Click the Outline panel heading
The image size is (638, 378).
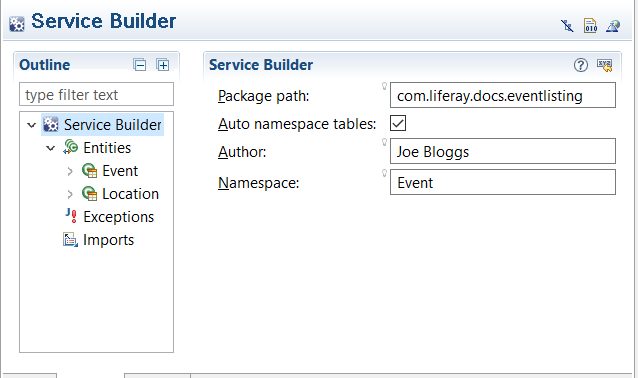coord(45,65)
